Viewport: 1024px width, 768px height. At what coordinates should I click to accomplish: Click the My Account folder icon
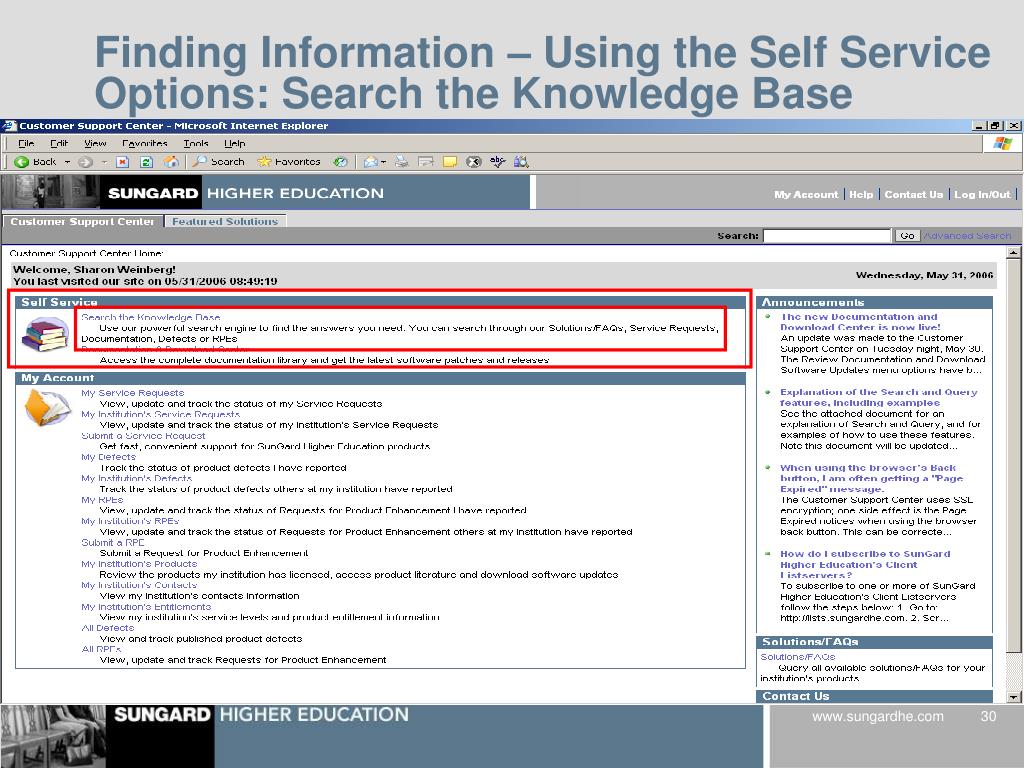(47, 408)
